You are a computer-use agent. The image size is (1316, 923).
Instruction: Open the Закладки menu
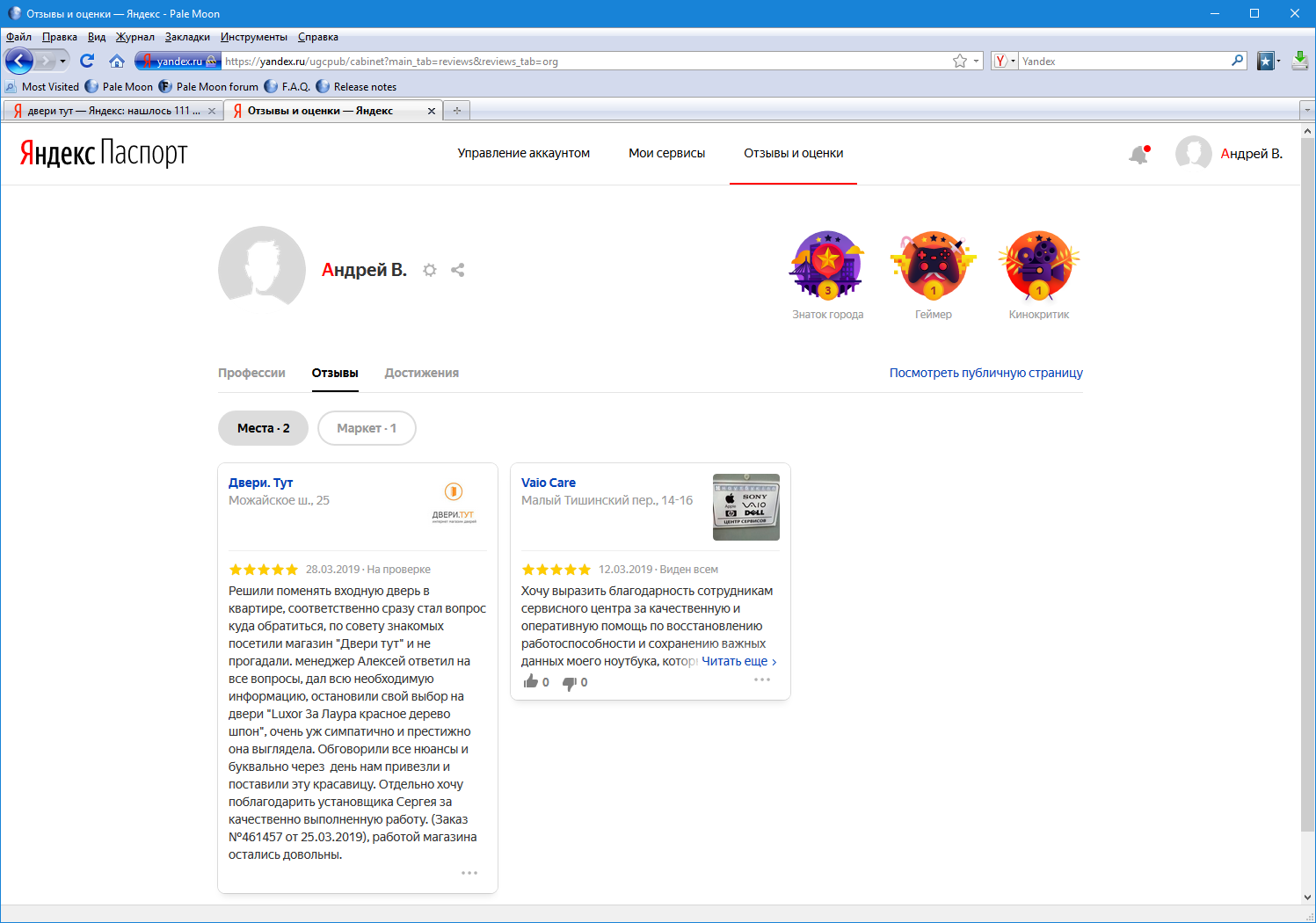(187, 37)
